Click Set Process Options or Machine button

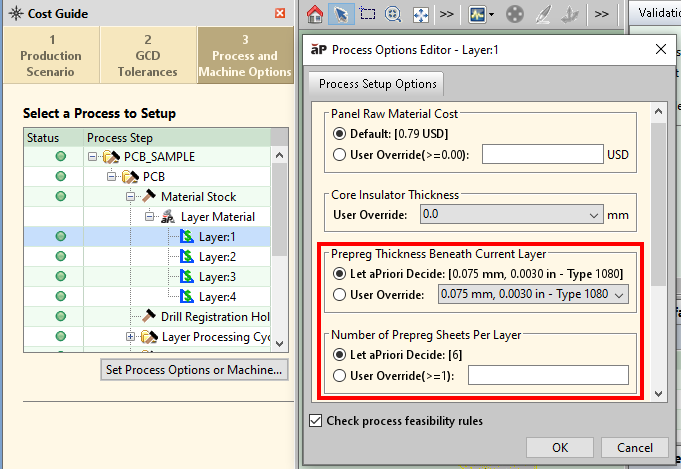(x=195, y=370)
